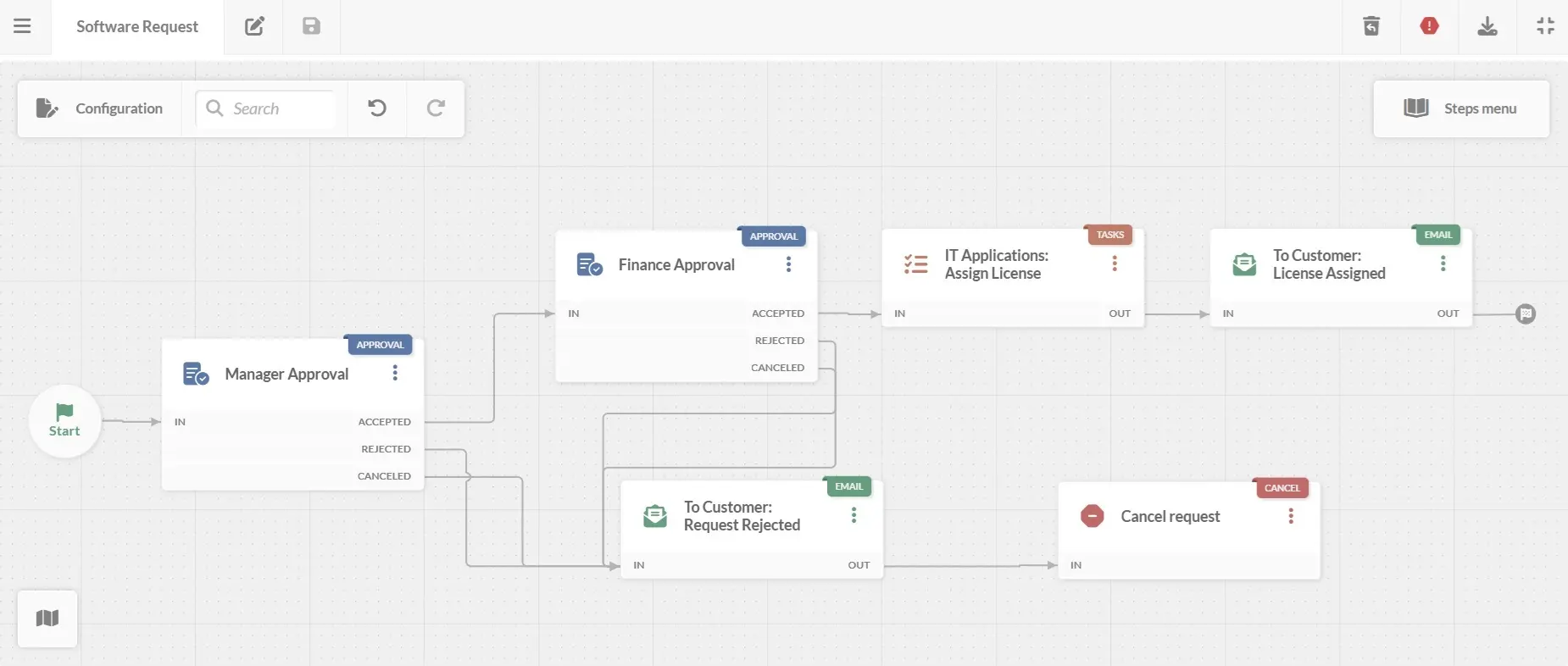Click the undo arrow icon
The width and height of the screenshot is (1568, 666).
click(x=377, y=108)
